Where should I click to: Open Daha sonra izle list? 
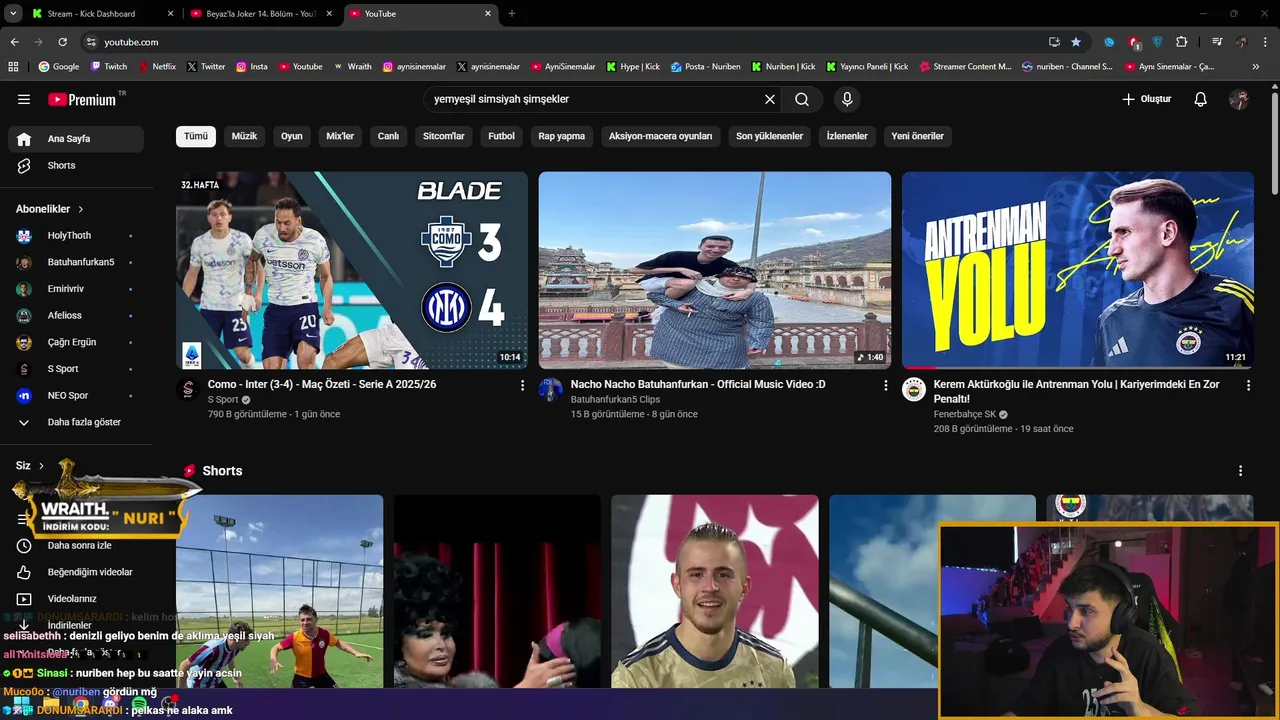[76, 545]
